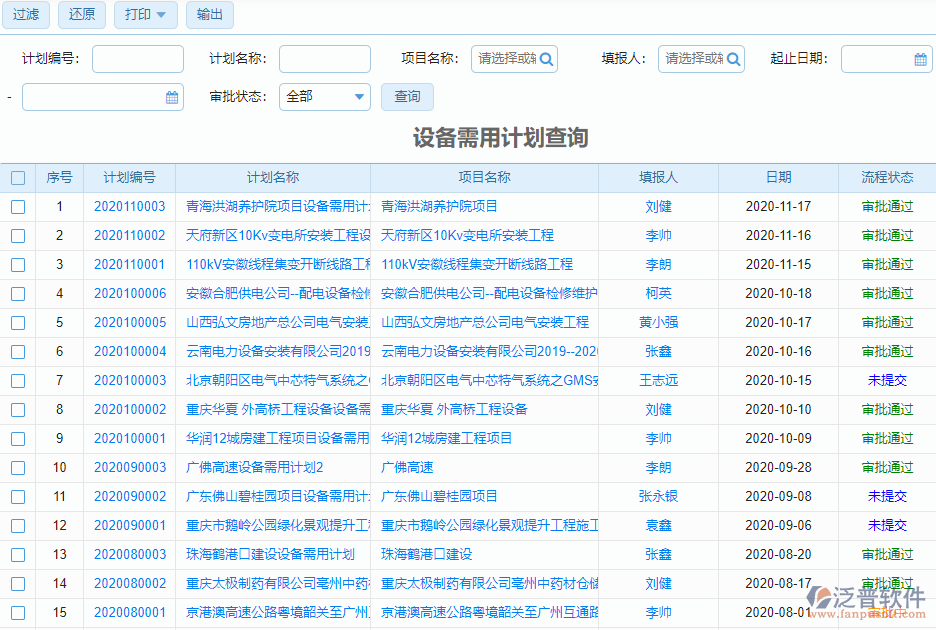Click the magnifier icon beside 填报人 field
936x630 pixels.
coord(731,59)
